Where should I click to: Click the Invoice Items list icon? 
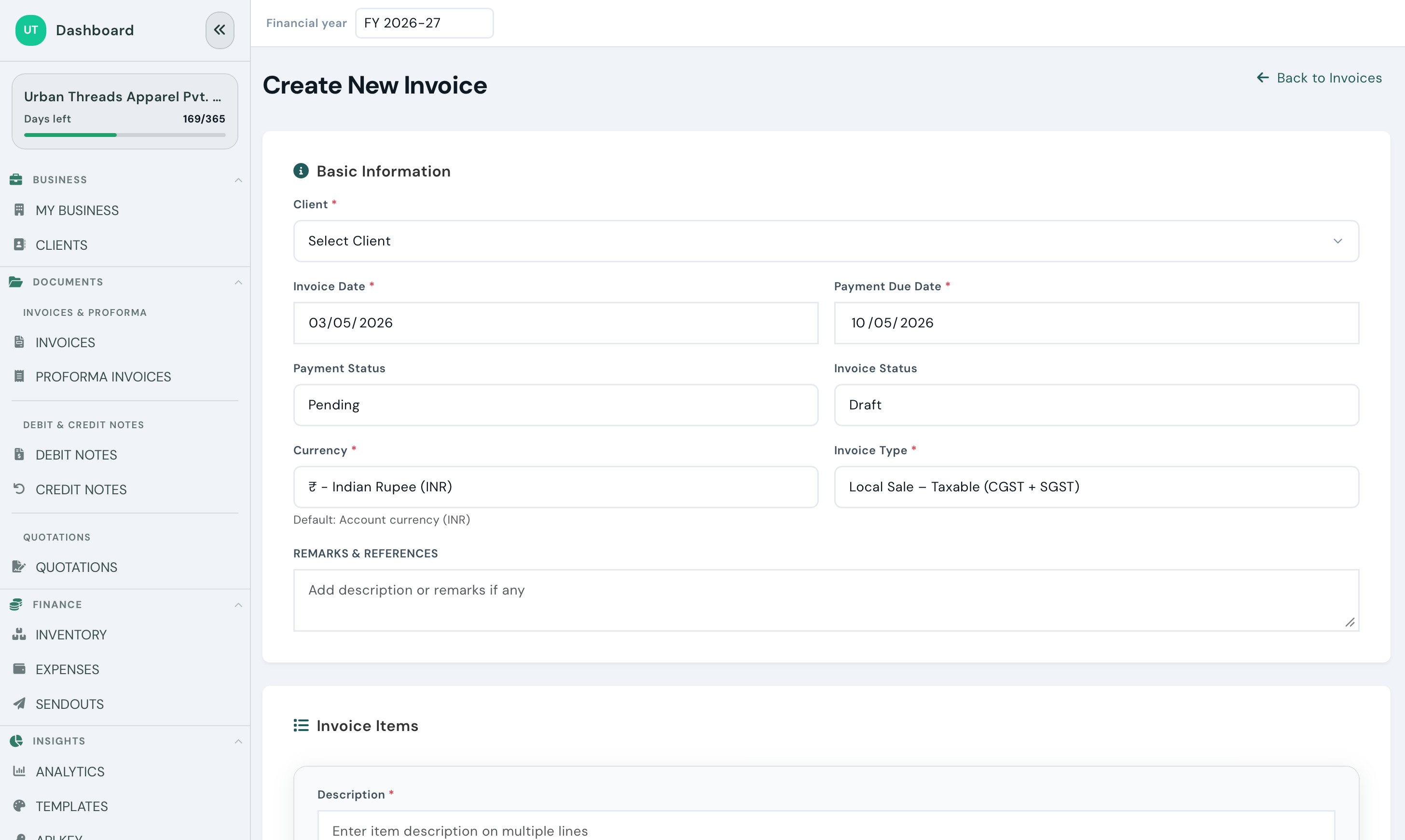point(301,725)
